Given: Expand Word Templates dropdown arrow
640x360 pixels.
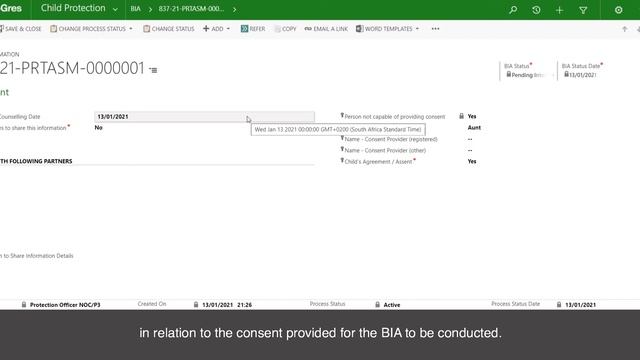Looking at the screenshot, I should pos(417,29).
